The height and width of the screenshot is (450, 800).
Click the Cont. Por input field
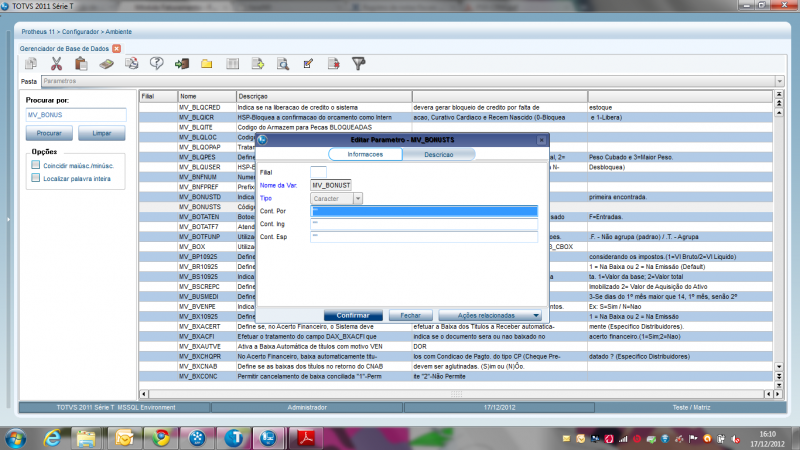(424, 211)
